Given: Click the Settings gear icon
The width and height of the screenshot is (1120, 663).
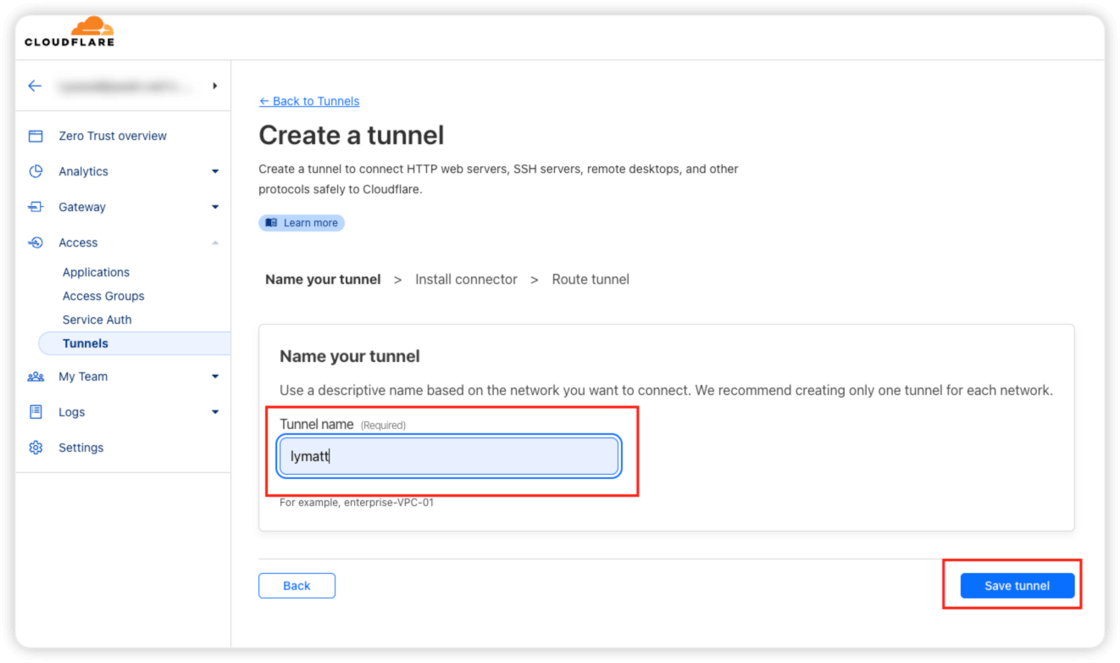Looking at the screenshot, I should (36, 448).
